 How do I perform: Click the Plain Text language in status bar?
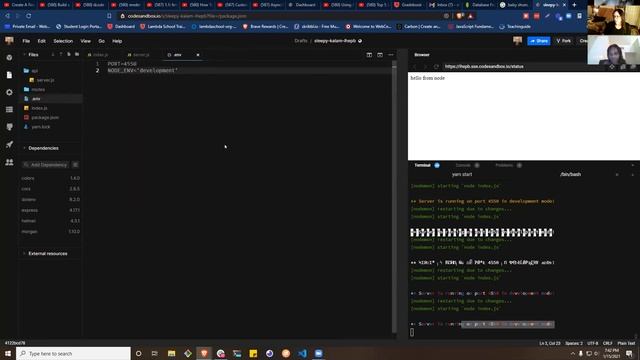click(626, 343)
